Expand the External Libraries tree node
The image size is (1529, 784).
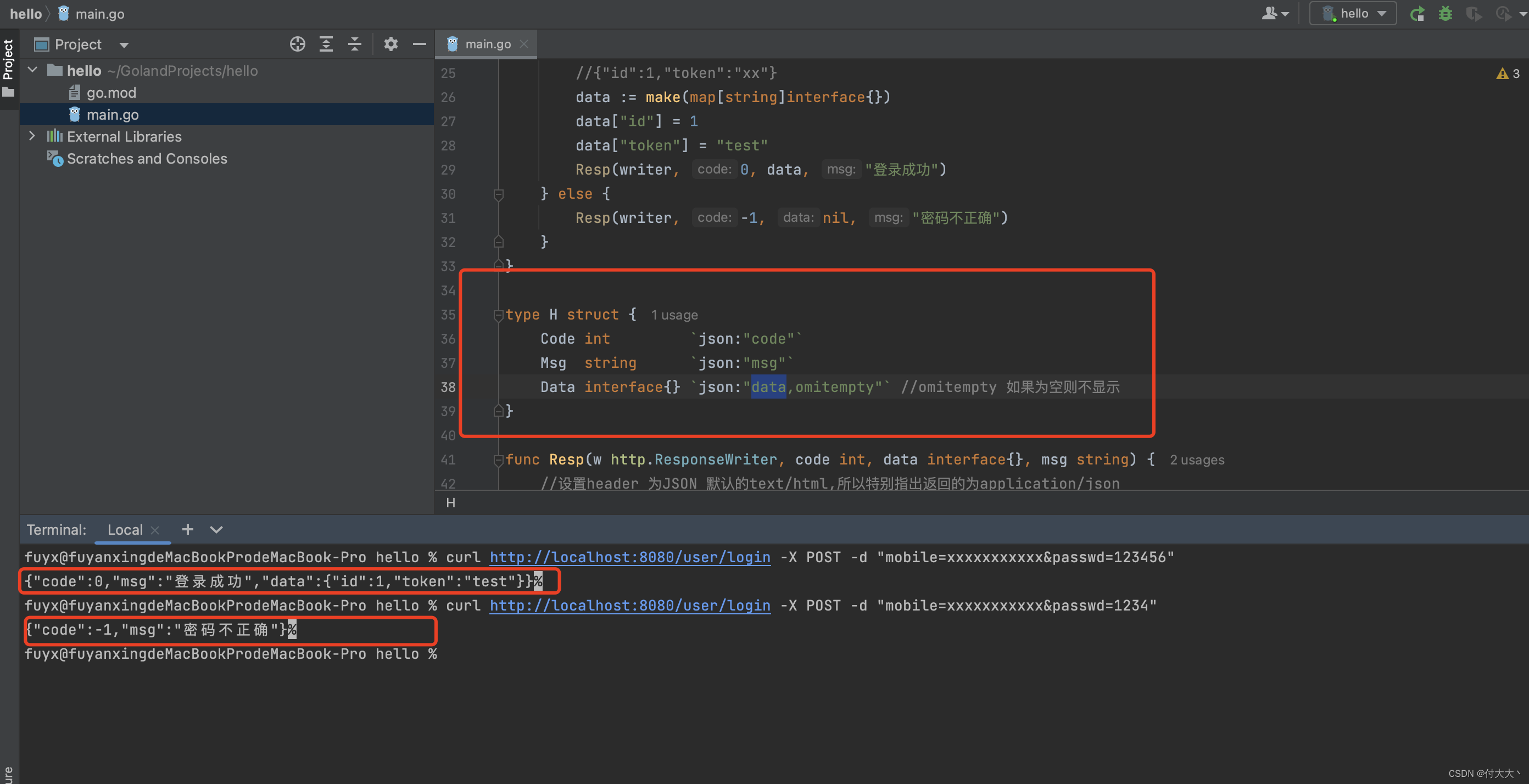pyautogui.click(x=32, y=137)
